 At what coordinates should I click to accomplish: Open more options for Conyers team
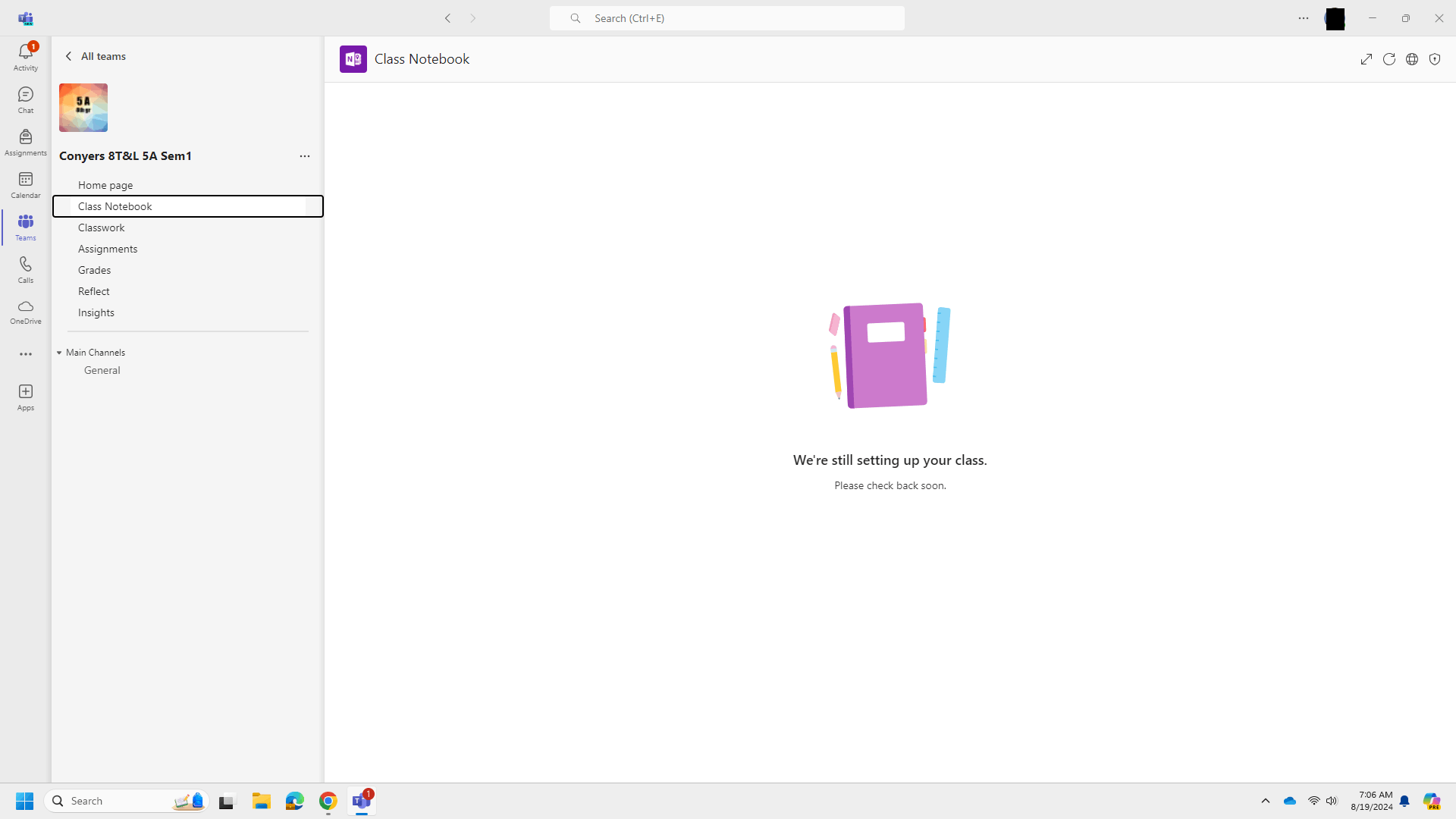coord(304,156)
